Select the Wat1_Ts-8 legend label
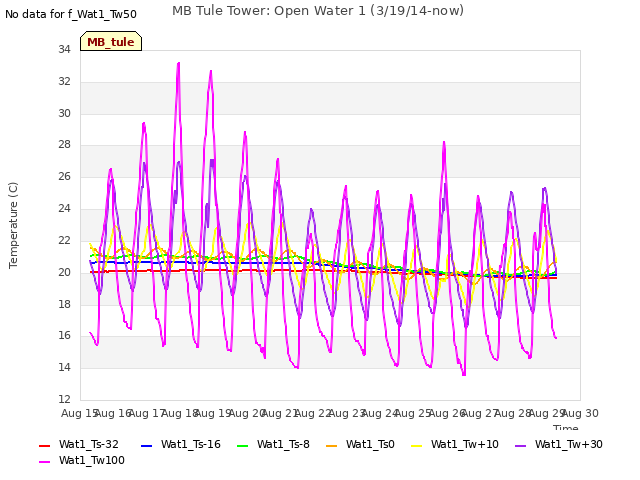 pyautogui.click(x=283, y=444)
